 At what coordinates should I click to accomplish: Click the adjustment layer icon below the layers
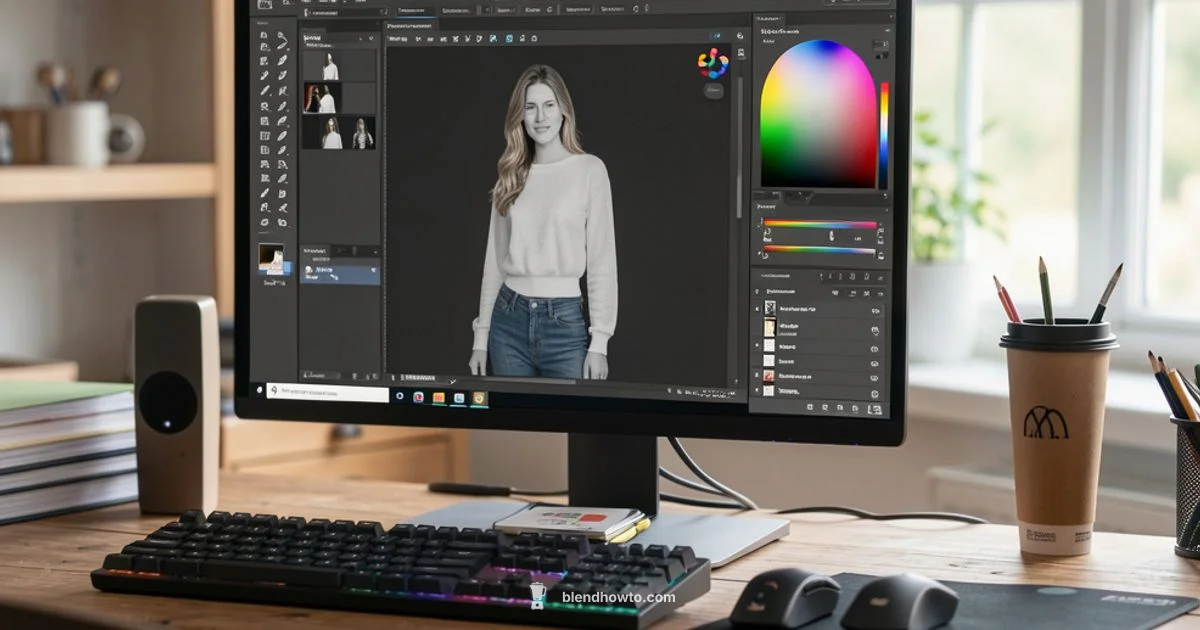pos(838,406)
